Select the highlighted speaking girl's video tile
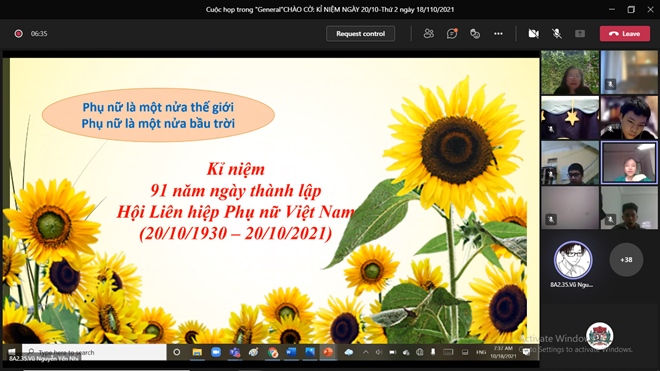 629,163
